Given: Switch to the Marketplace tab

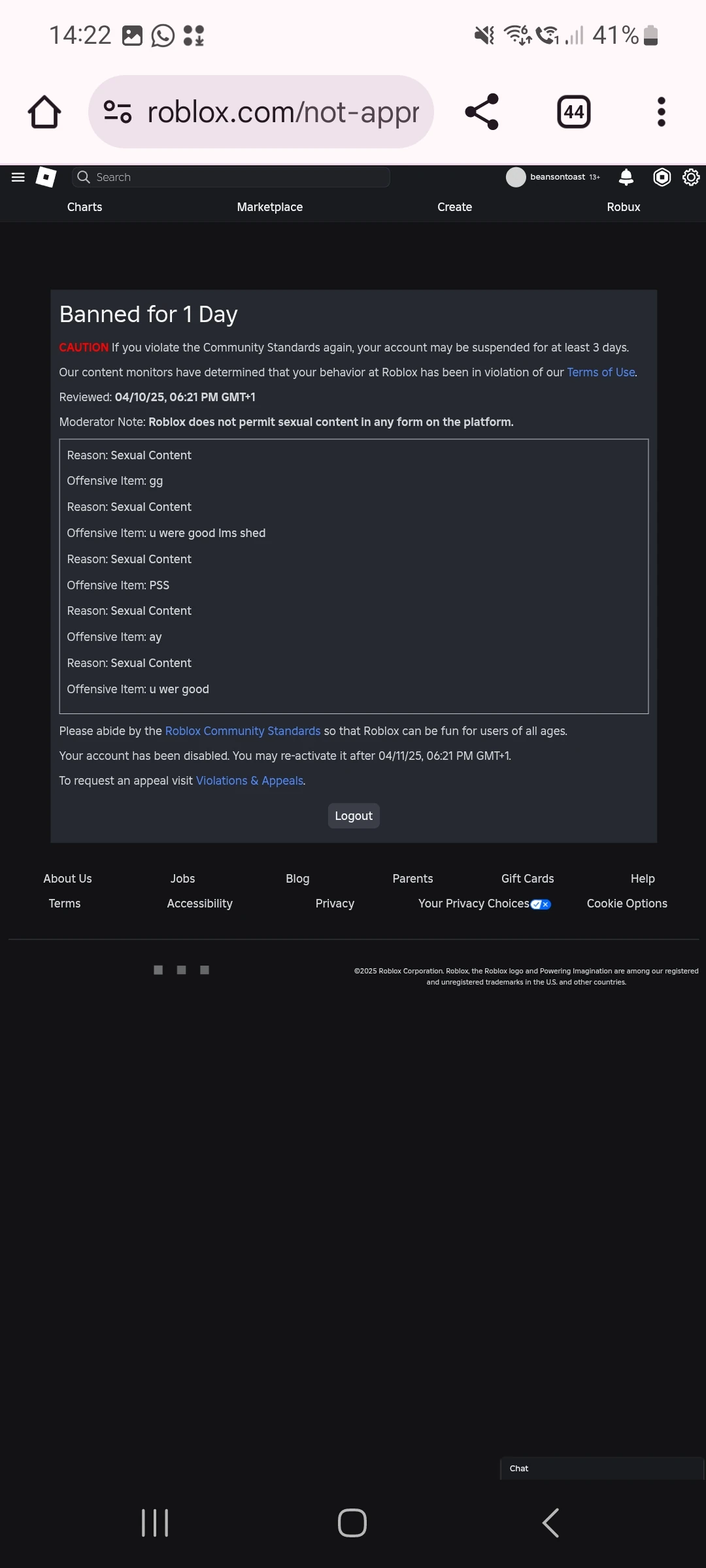Looking at the screenshot, I should click(269, 207).
